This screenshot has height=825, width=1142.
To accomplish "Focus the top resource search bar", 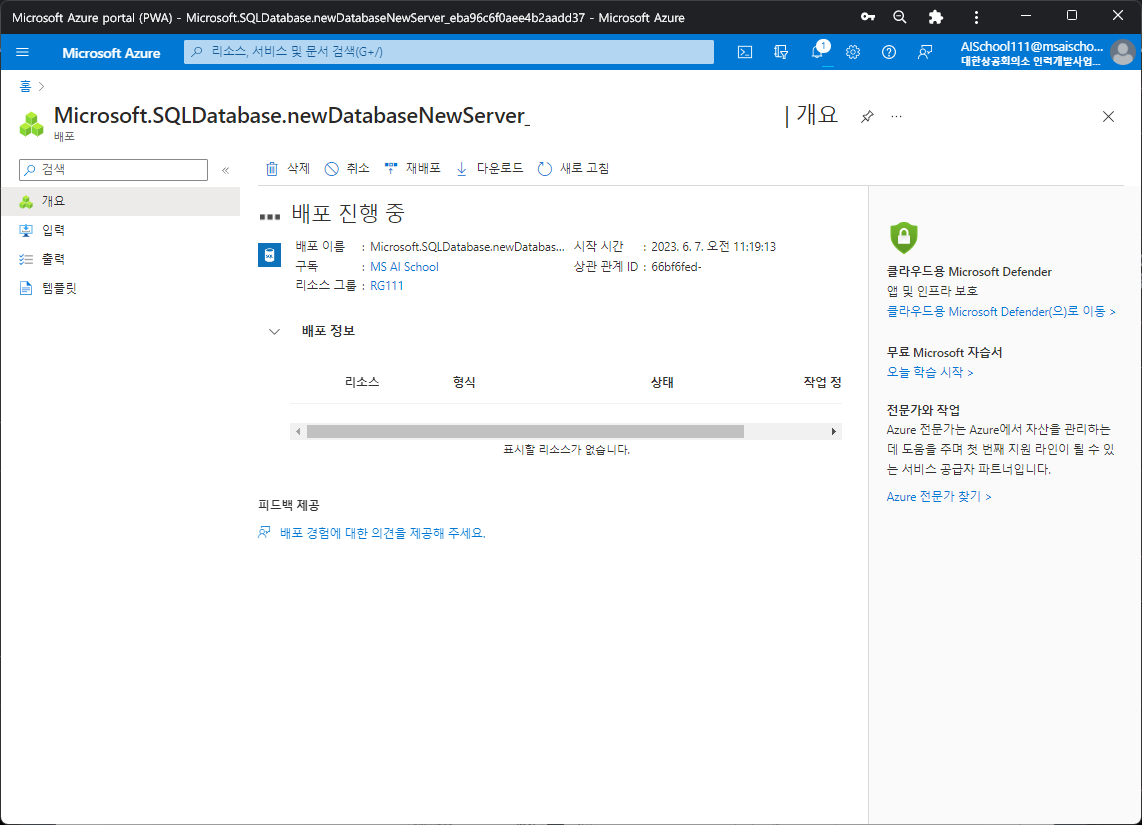I will [449, 52].
